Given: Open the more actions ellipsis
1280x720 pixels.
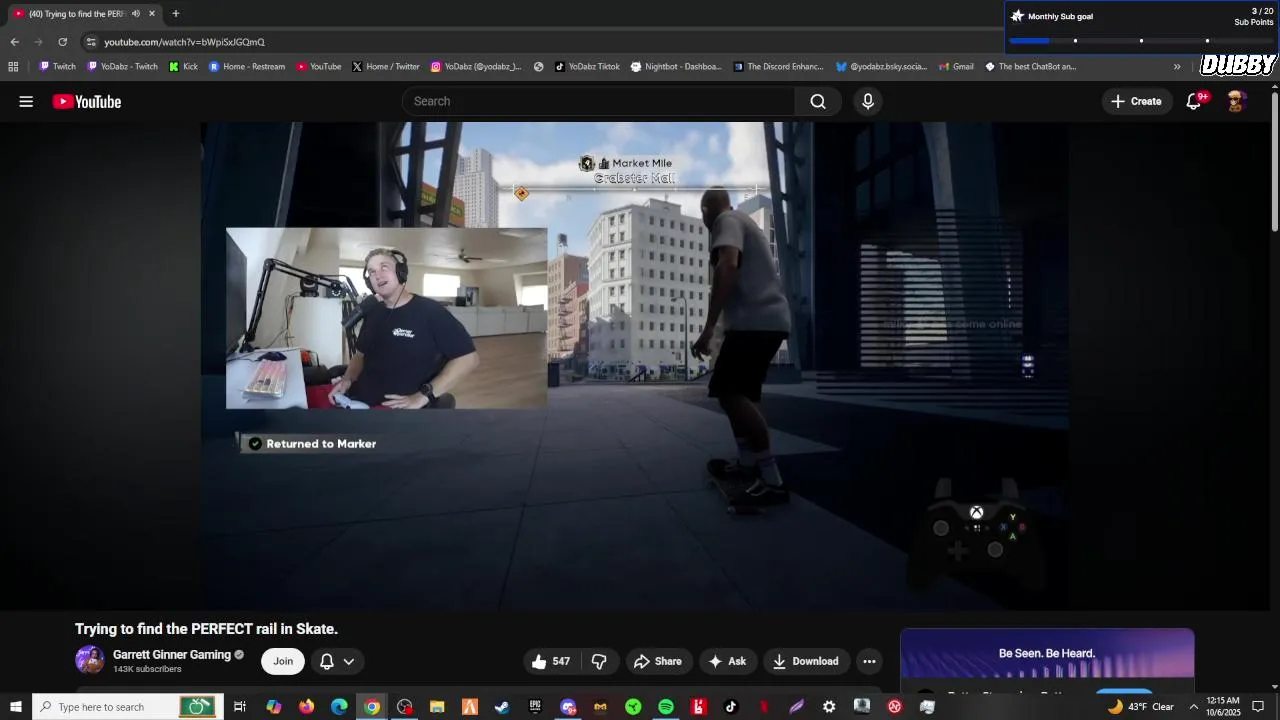Looking at the screenshot, I should (869, 661).
